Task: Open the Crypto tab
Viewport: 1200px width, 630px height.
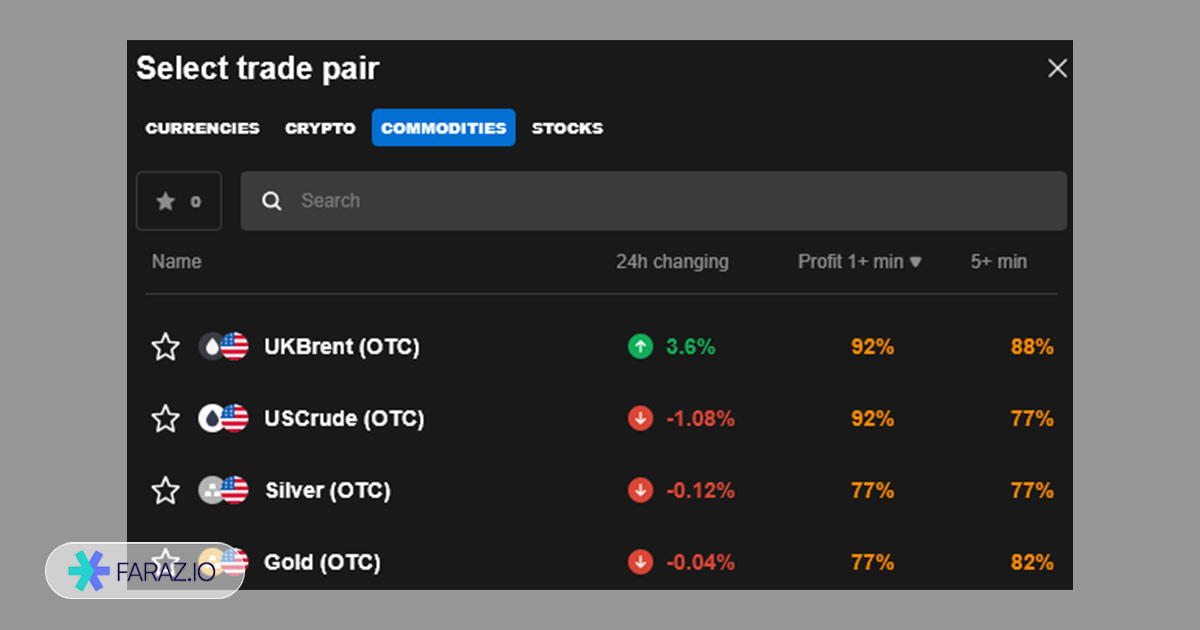Action: pos(320,128)
